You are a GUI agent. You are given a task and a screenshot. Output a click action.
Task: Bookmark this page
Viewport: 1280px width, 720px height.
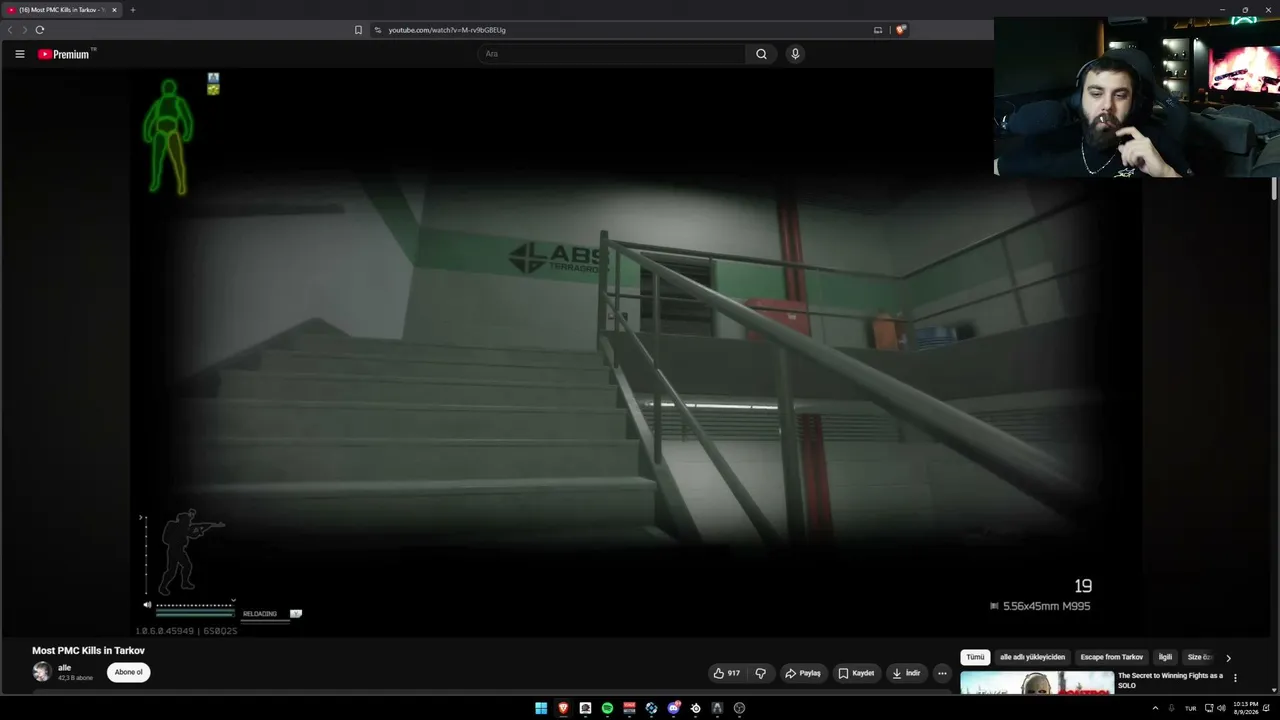tap(358, 30)
